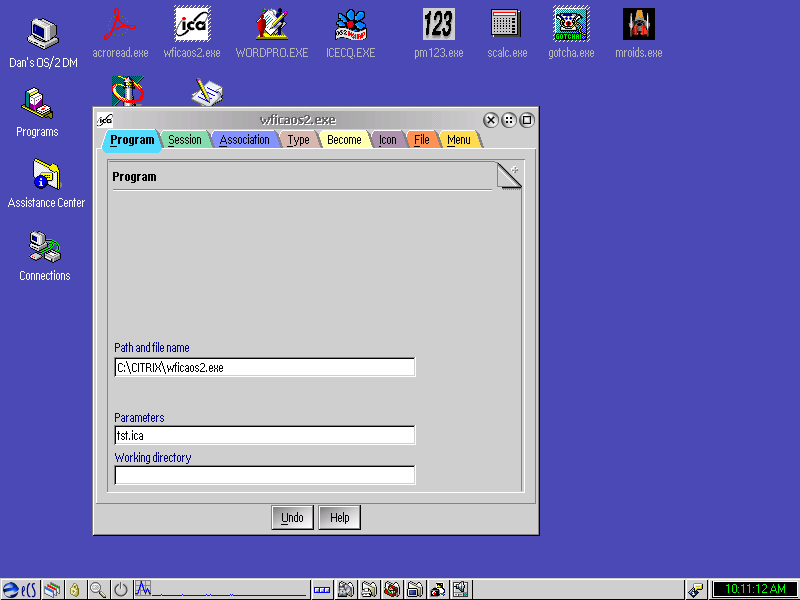The height and width of the screenshot is (600, 800).
Task: Click the hide button with four dots in title bar
Action: (x=509, y=120)
